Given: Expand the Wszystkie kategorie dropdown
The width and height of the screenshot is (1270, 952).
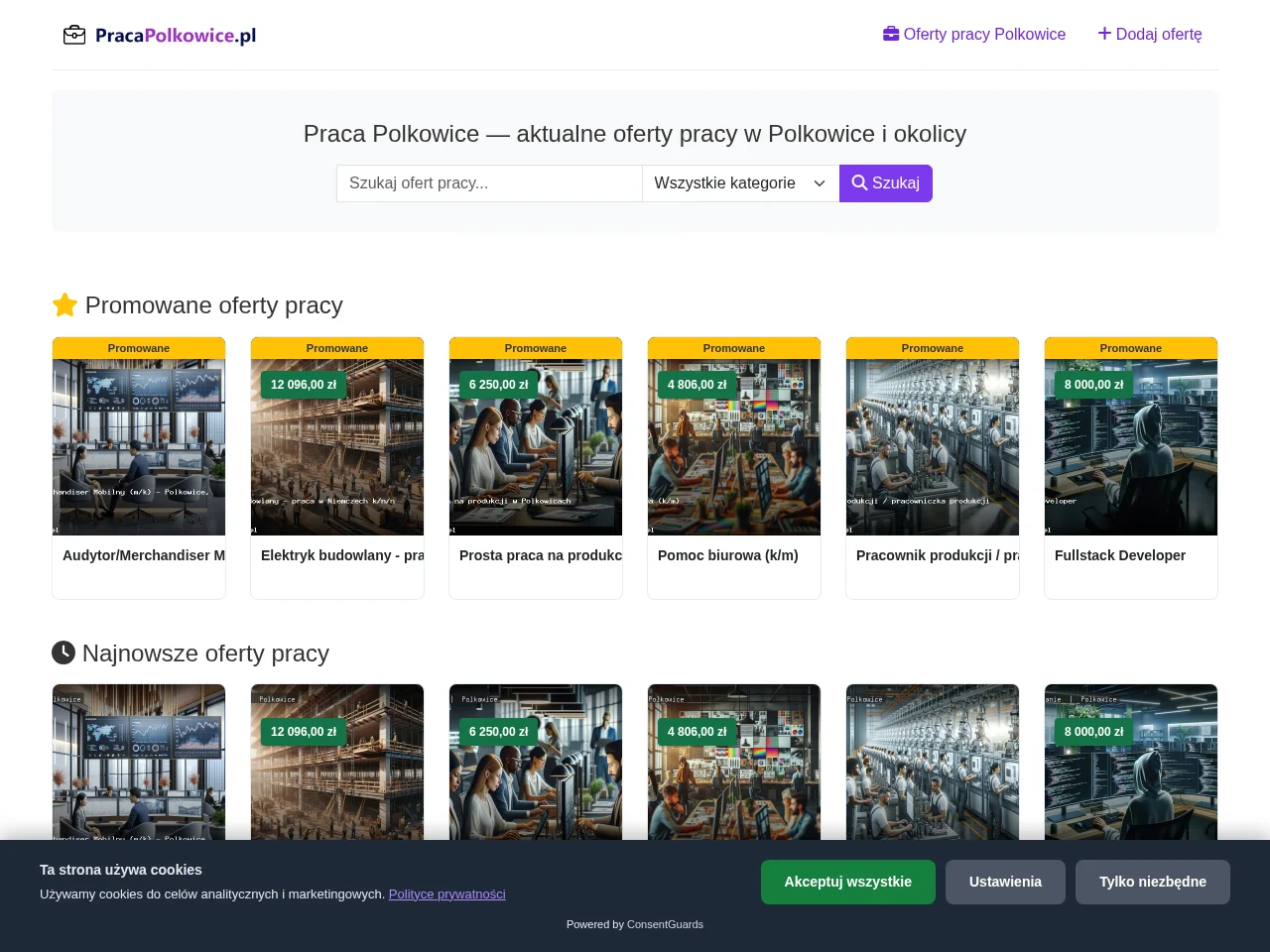Looking at the screenshot, I should (741, 183).
